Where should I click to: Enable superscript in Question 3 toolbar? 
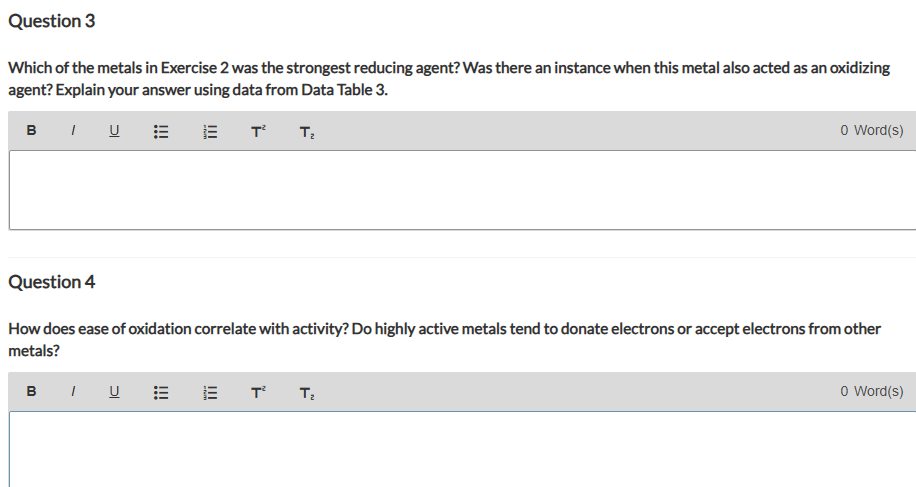pyautogui.click(x=258, y=131)
